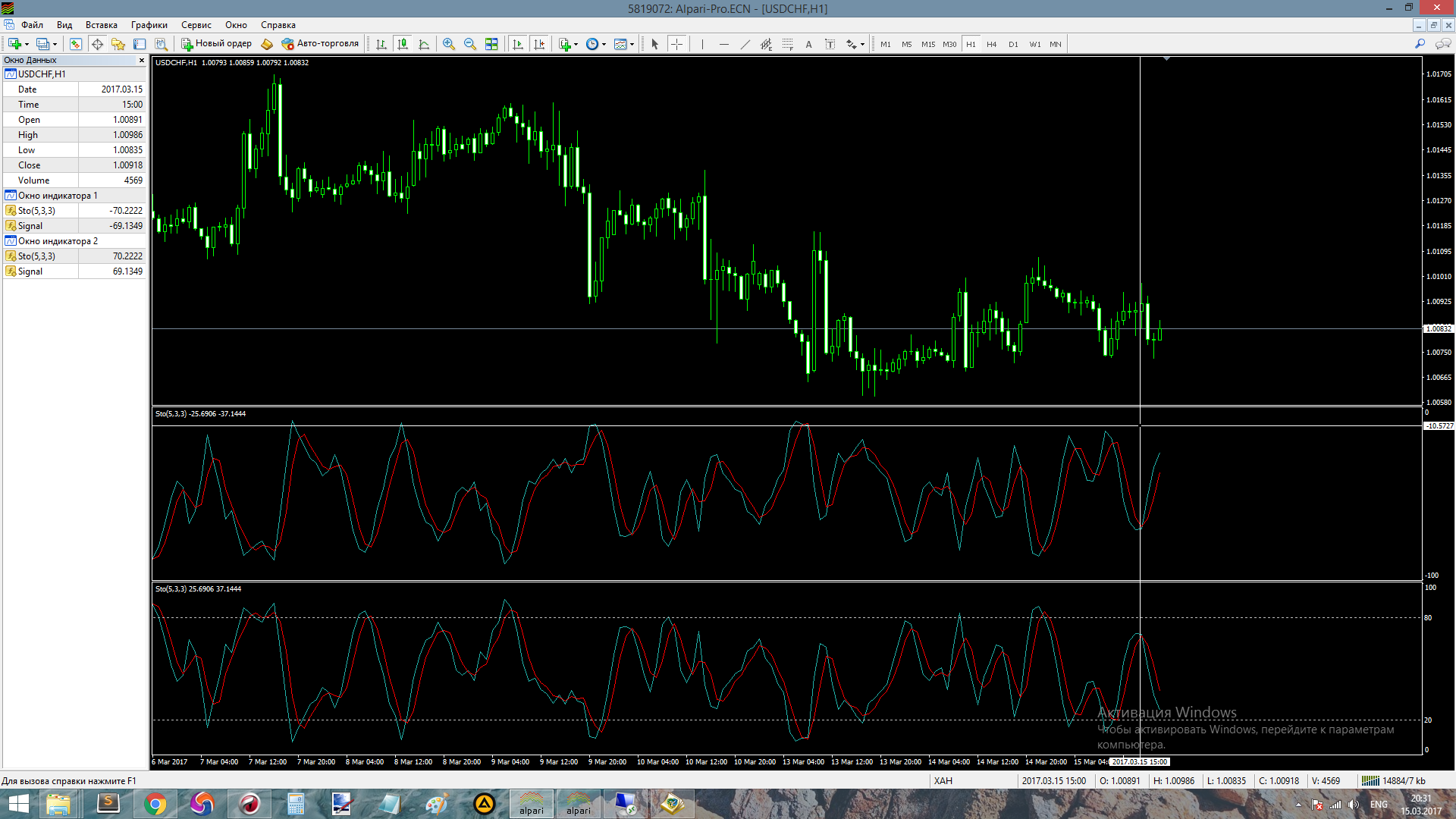This screenshot has height=819, width=1456.
Task: Switch to the H4 timeframe
Action: pos(991,44)
